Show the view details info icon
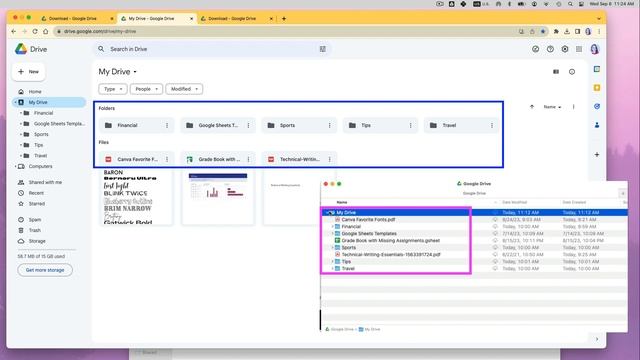 point(572,72)
